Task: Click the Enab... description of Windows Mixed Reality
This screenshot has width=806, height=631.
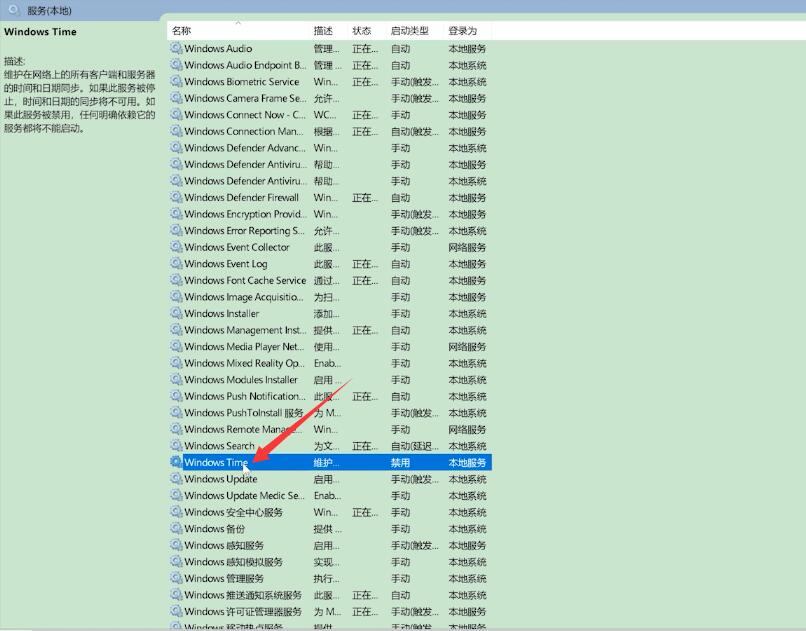Action: [x=327, y=363]
